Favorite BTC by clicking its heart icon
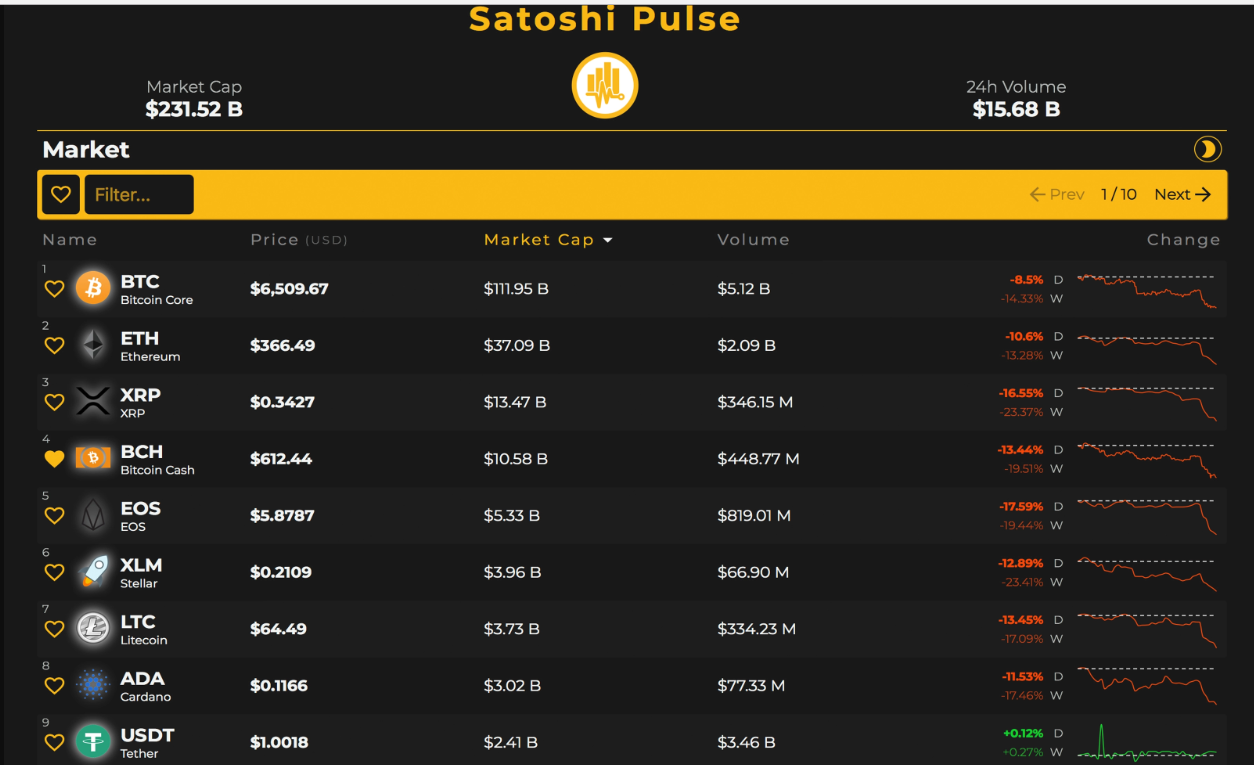The height and width of the screenshot is (765, 1254). [54, 288]
